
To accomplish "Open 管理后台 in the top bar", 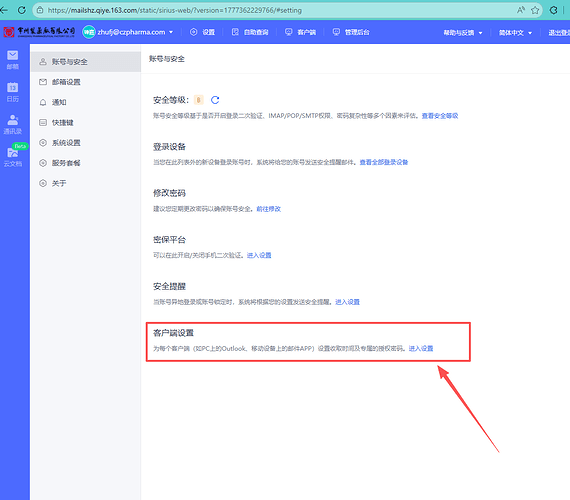I will tap(351, 32).
